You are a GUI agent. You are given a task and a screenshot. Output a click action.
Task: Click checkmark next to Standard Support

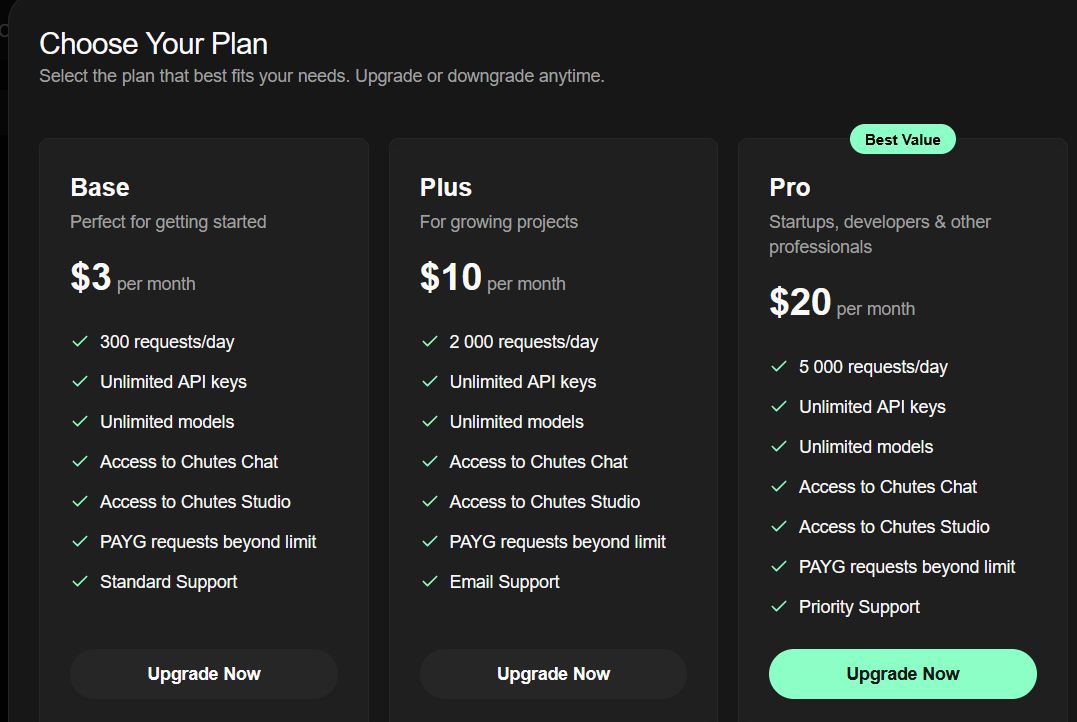pos(80,582)
